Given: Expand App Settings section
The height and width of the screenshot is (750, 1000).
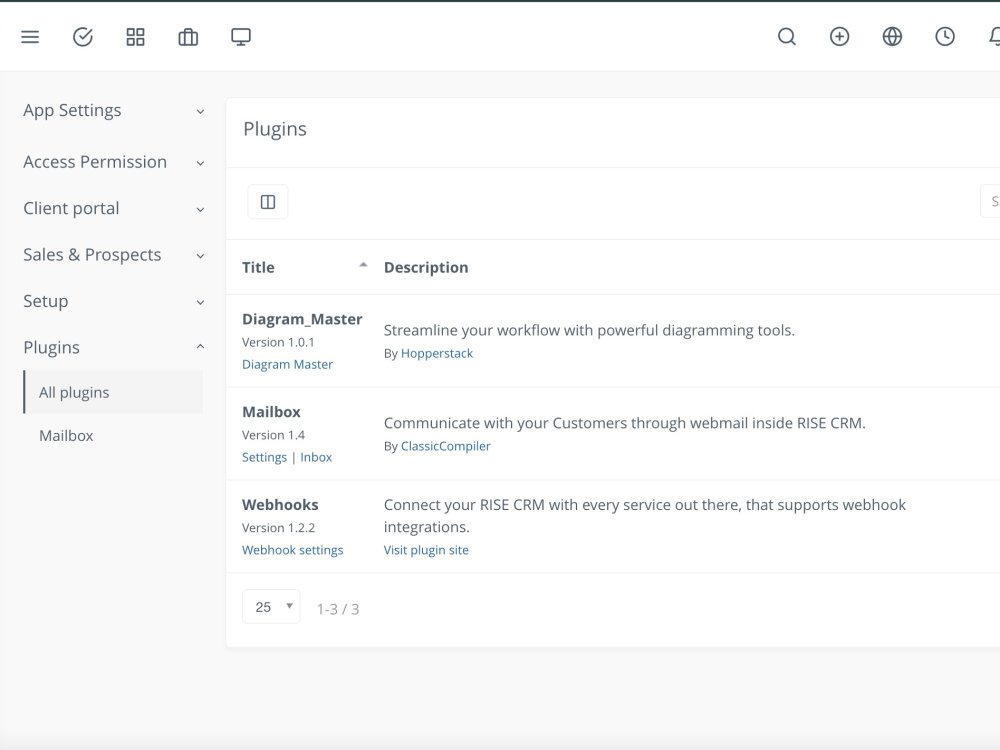Looking at the screenshot, I should pos(114,110).
